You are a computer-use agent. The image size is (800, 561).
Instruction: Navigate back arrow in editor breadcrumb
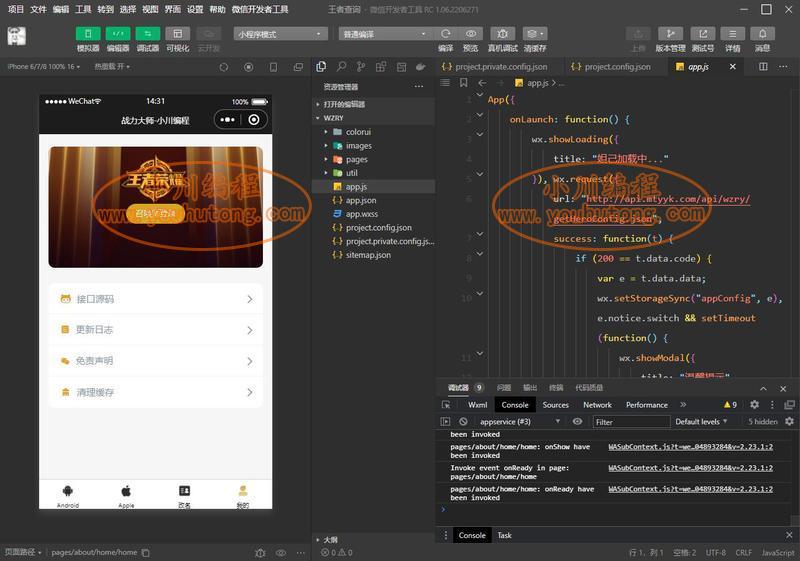[x=482, y=83]
